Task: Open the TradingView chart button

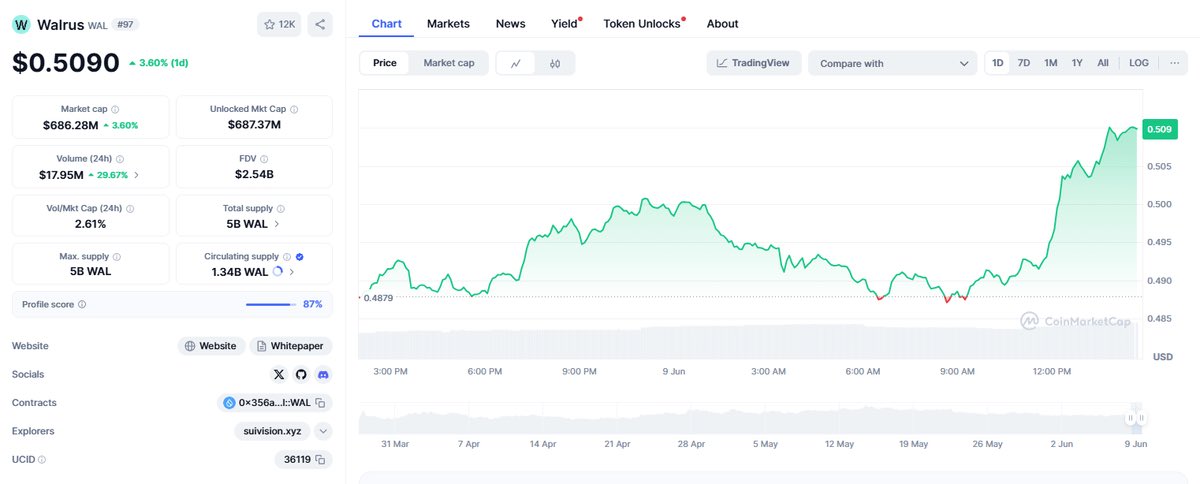Action: 753,63
